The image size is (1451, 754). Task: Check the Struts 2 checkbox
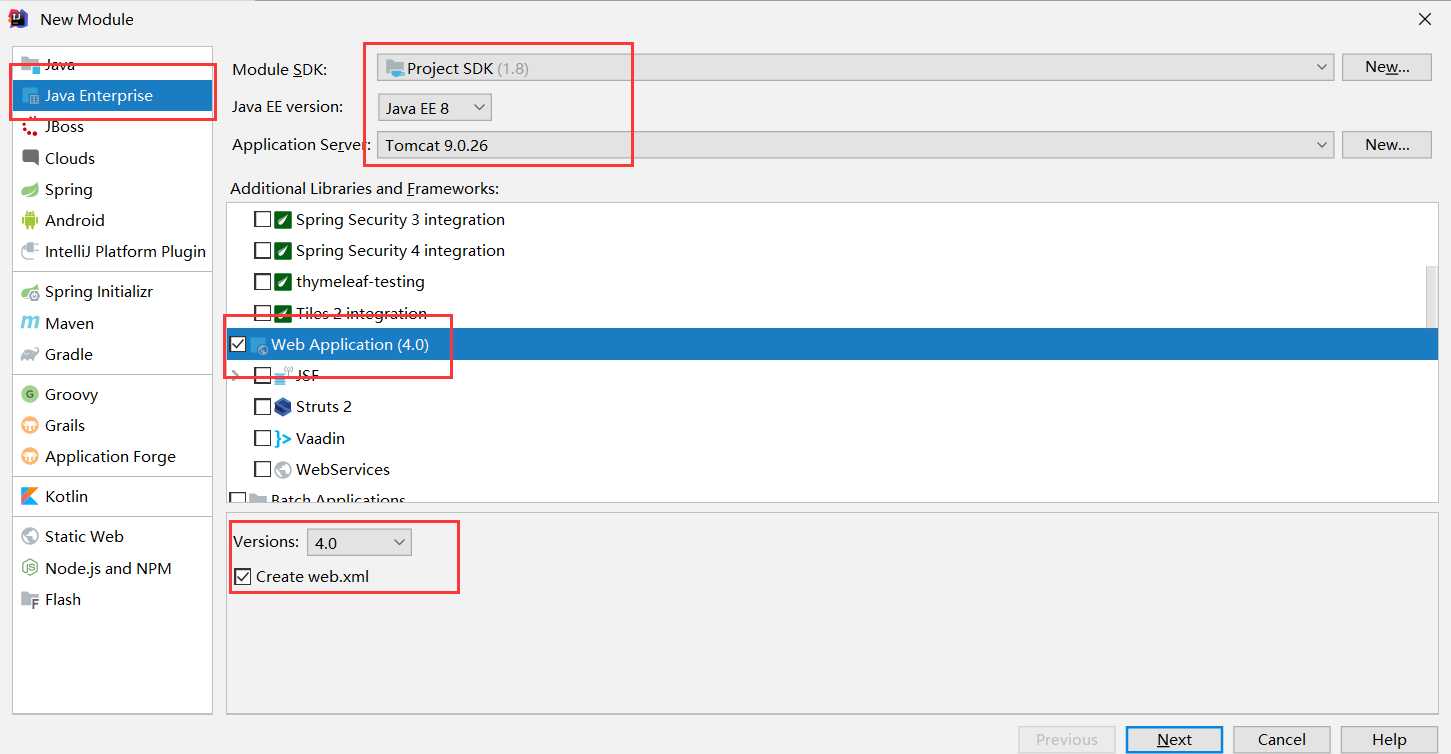click(x=262, y=407)
